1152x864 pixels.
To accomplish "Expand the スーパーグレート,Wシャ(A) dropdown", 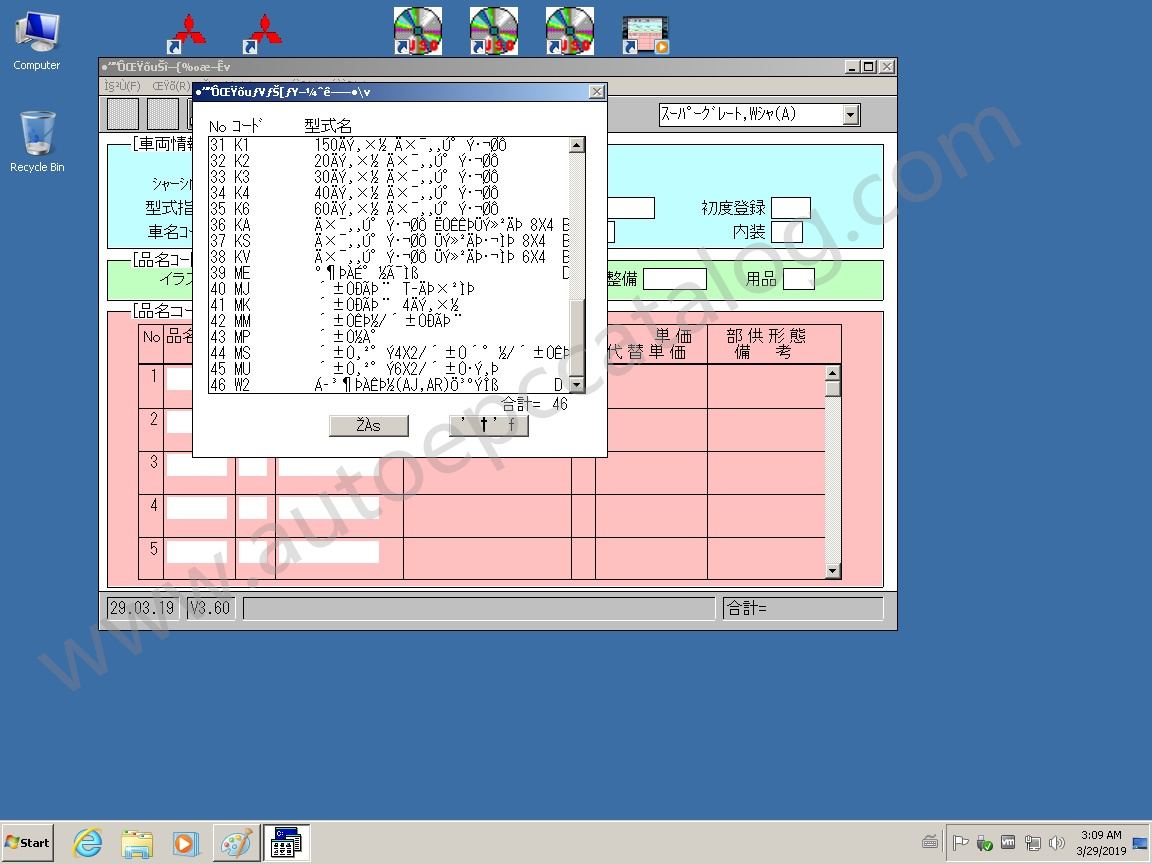I will click(x=851, y=115).
